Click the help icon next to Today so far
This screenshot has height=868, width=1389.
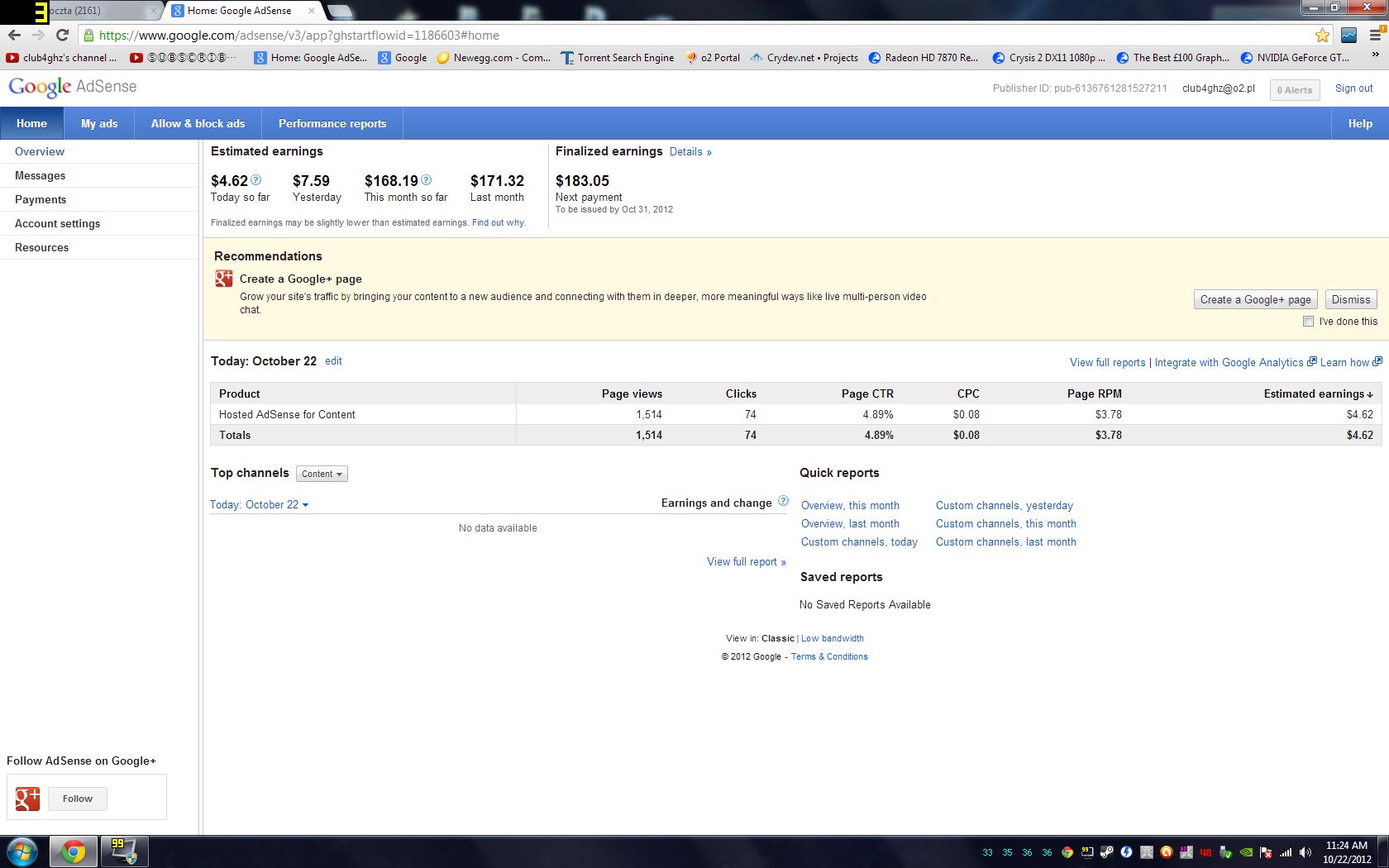pos(256,179)
